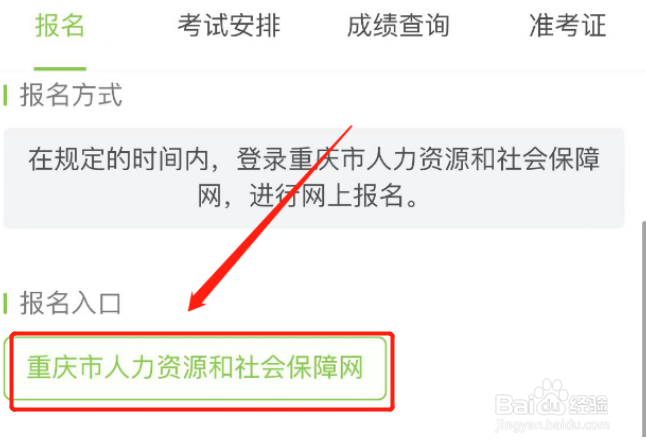Image resolution: width=646 pixels, height=448 pixels.
Task: Click the gray registration instructions box
Action: tap(314, 178)
